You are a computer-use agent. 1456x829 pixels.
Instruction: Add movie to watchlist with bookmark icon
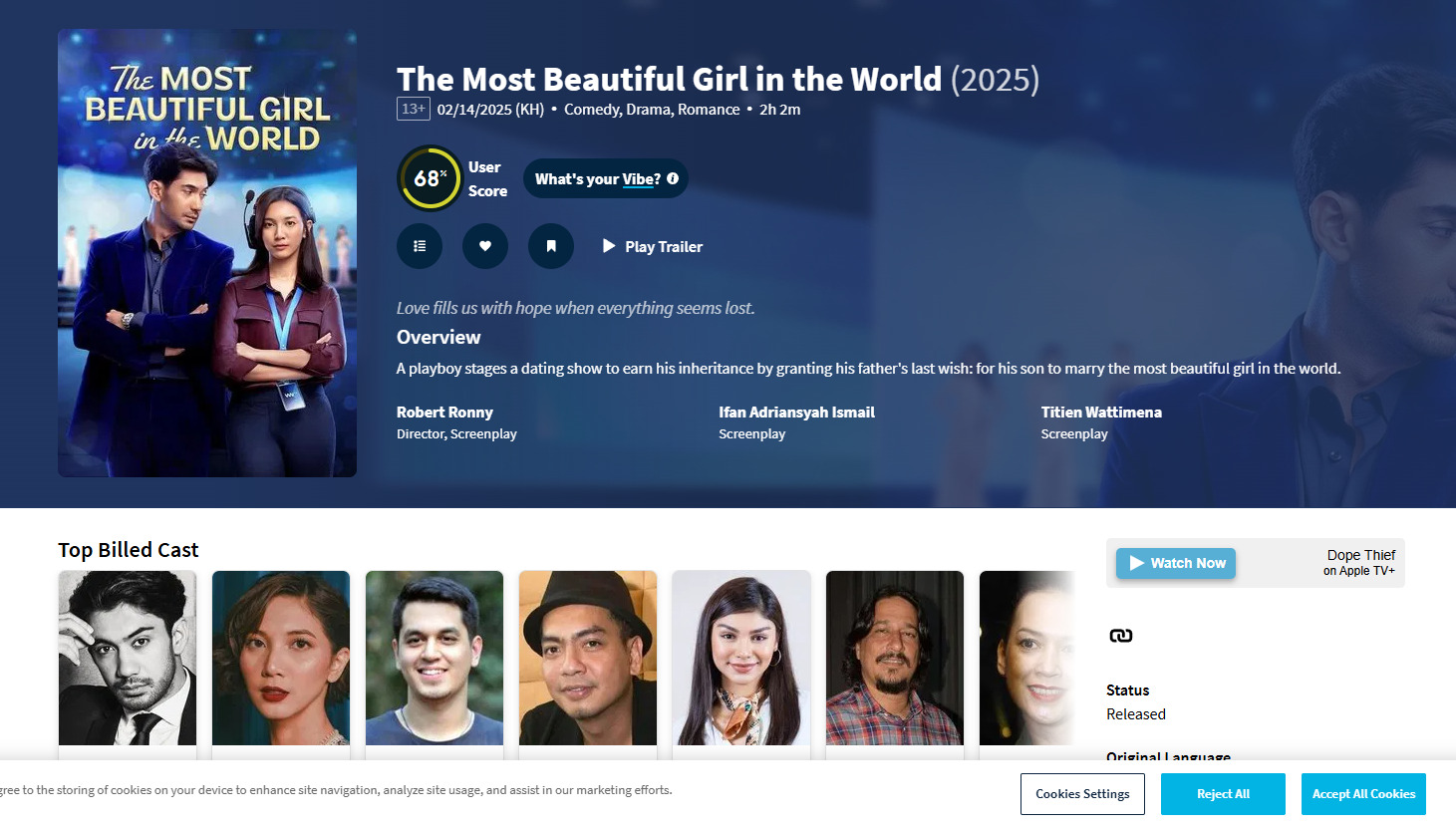point(551,246)
